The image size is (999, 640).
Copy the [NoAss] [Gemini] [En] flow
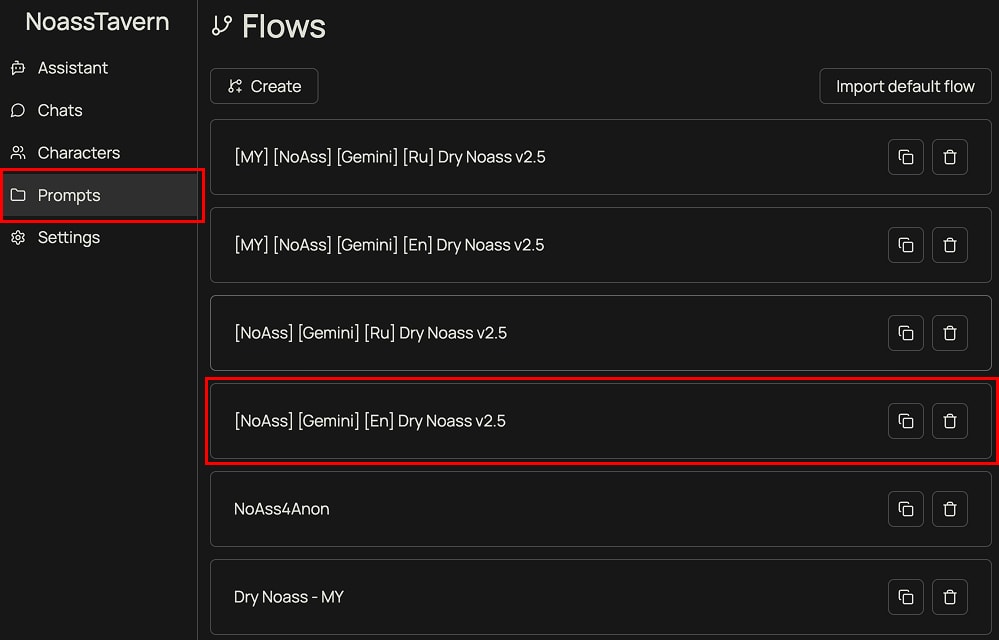click(x=905, y=421)
